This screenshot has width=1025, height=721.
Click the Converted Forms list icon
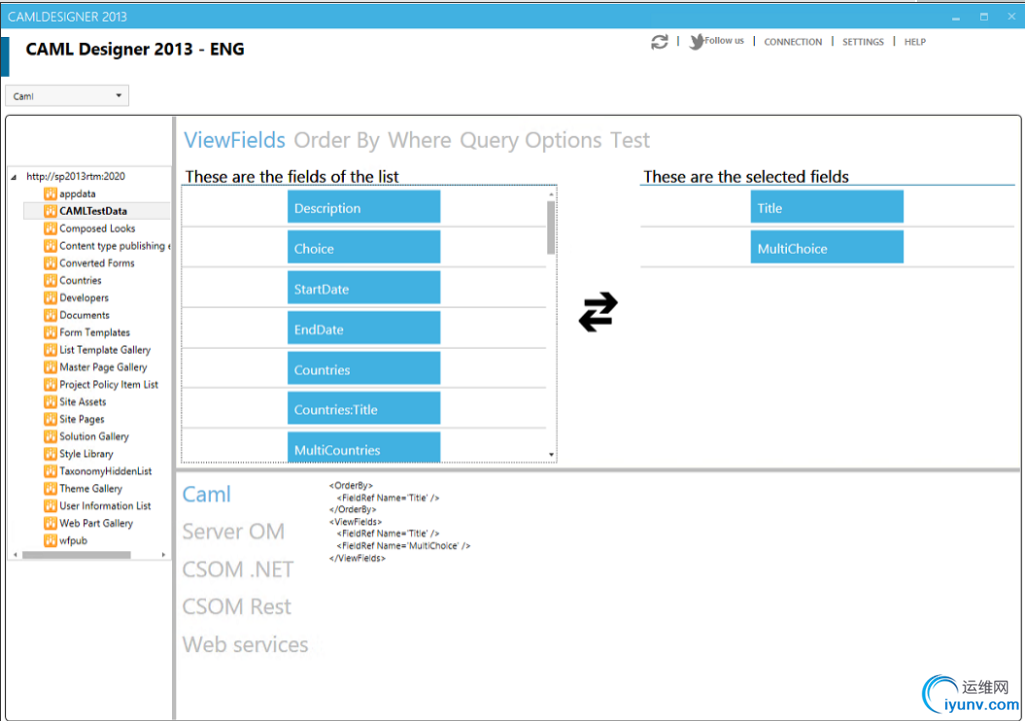point(50,263)
